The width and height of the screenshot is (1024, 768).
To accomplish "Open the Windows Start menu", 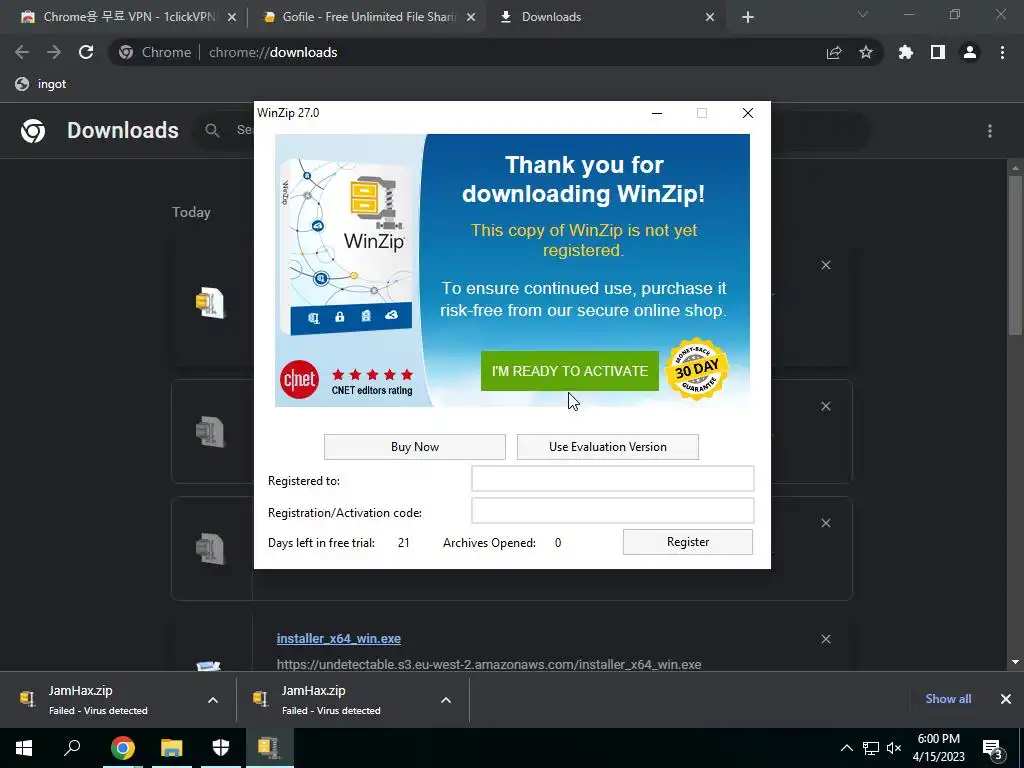I will click(24, 748).
